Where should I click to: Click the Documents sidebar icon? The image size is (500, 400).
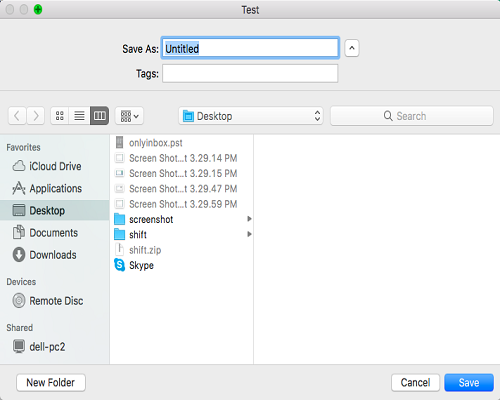pos(19,232)
